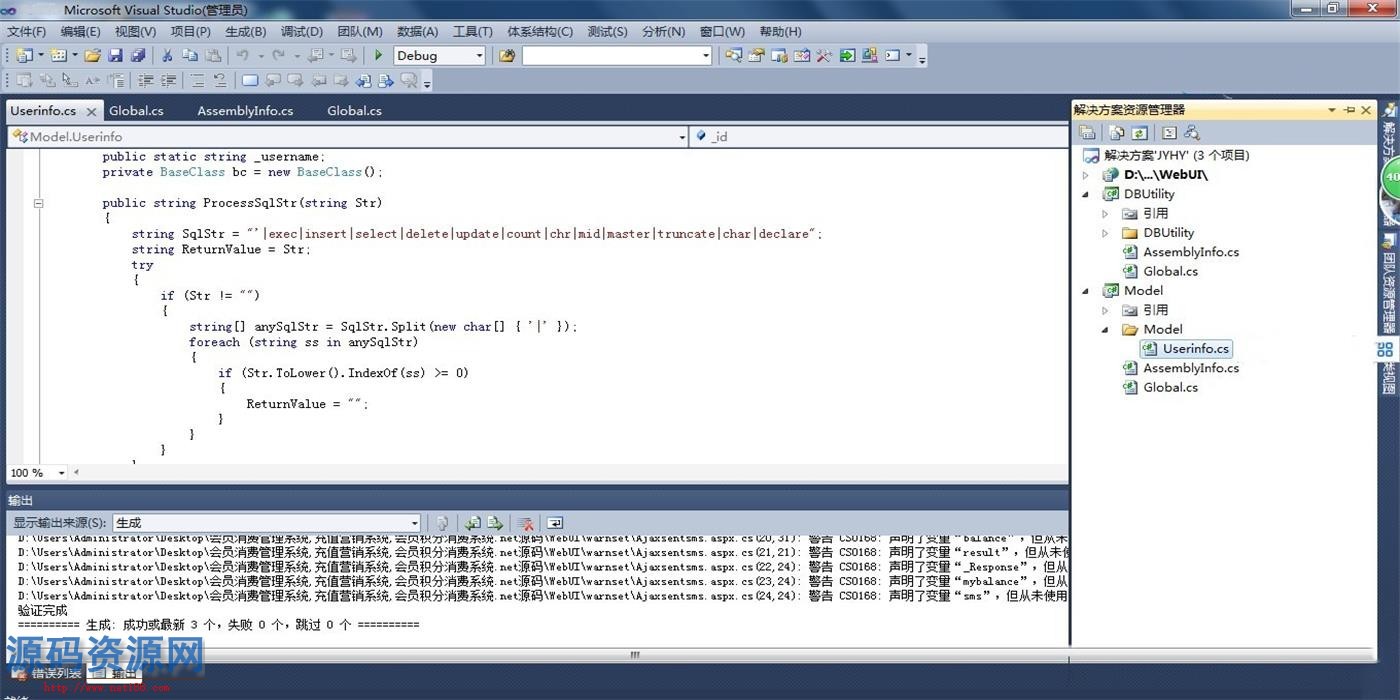Screen dimensions: 1400x700
Task: Switch to the first Global.cs editor tab
Action: 136,110
